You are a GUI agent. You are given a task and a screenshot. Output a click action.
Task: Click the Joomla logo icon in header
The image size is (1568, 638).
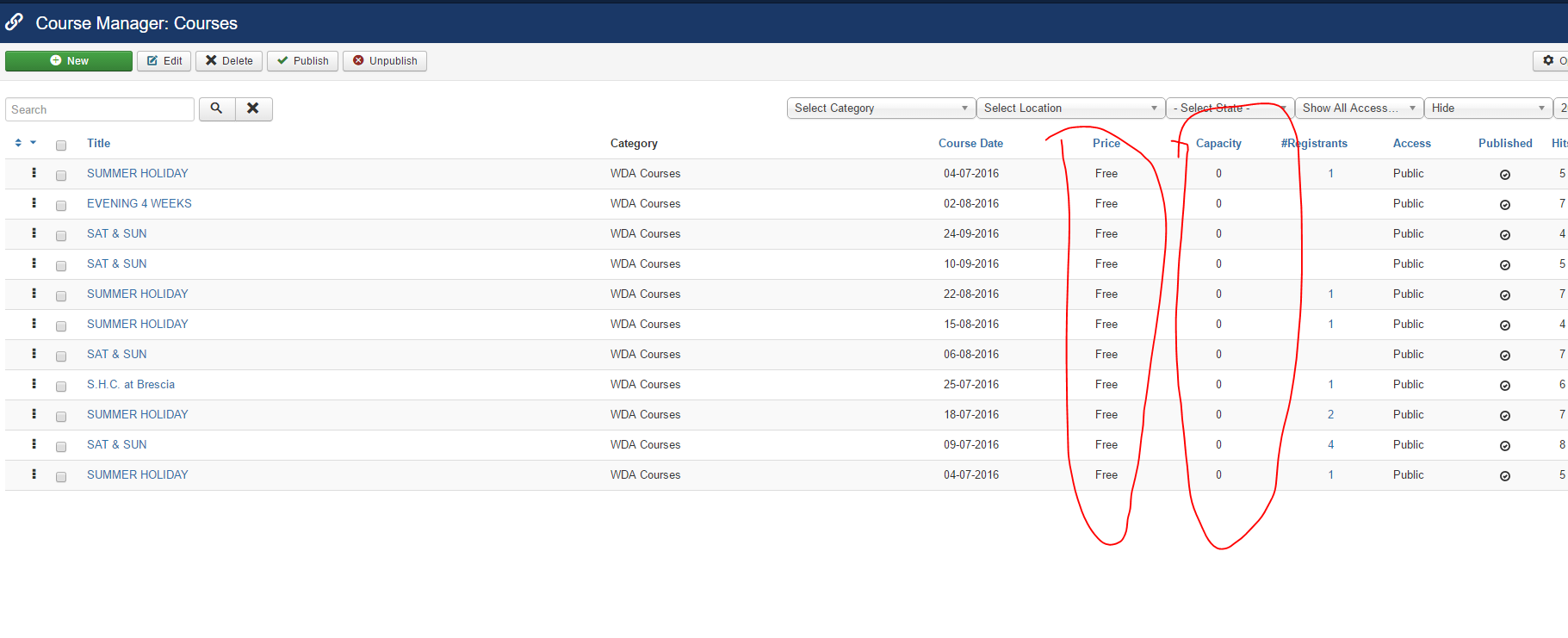pos(15,22)
